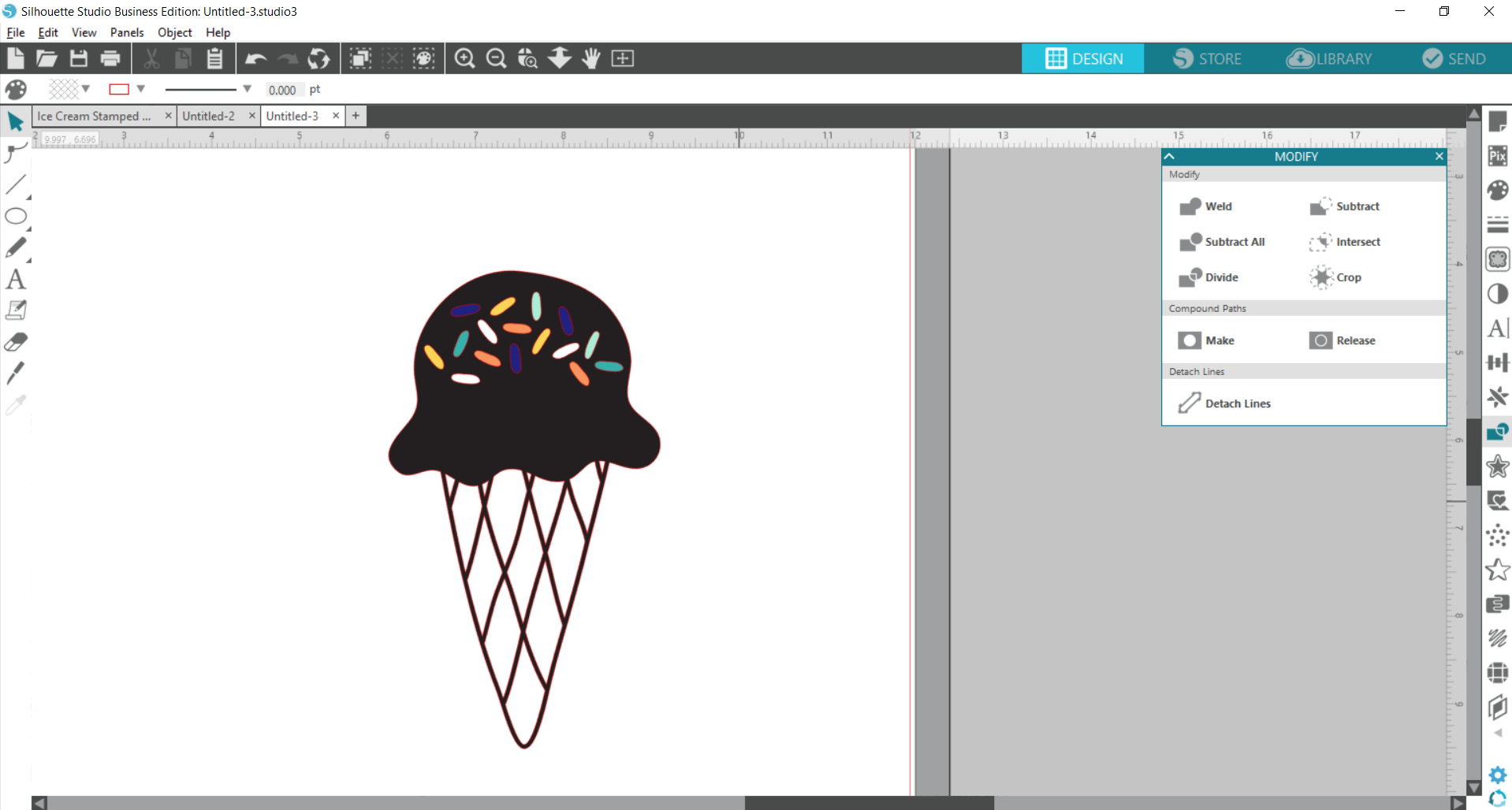Select the Eraser tool

pos(16,342)
